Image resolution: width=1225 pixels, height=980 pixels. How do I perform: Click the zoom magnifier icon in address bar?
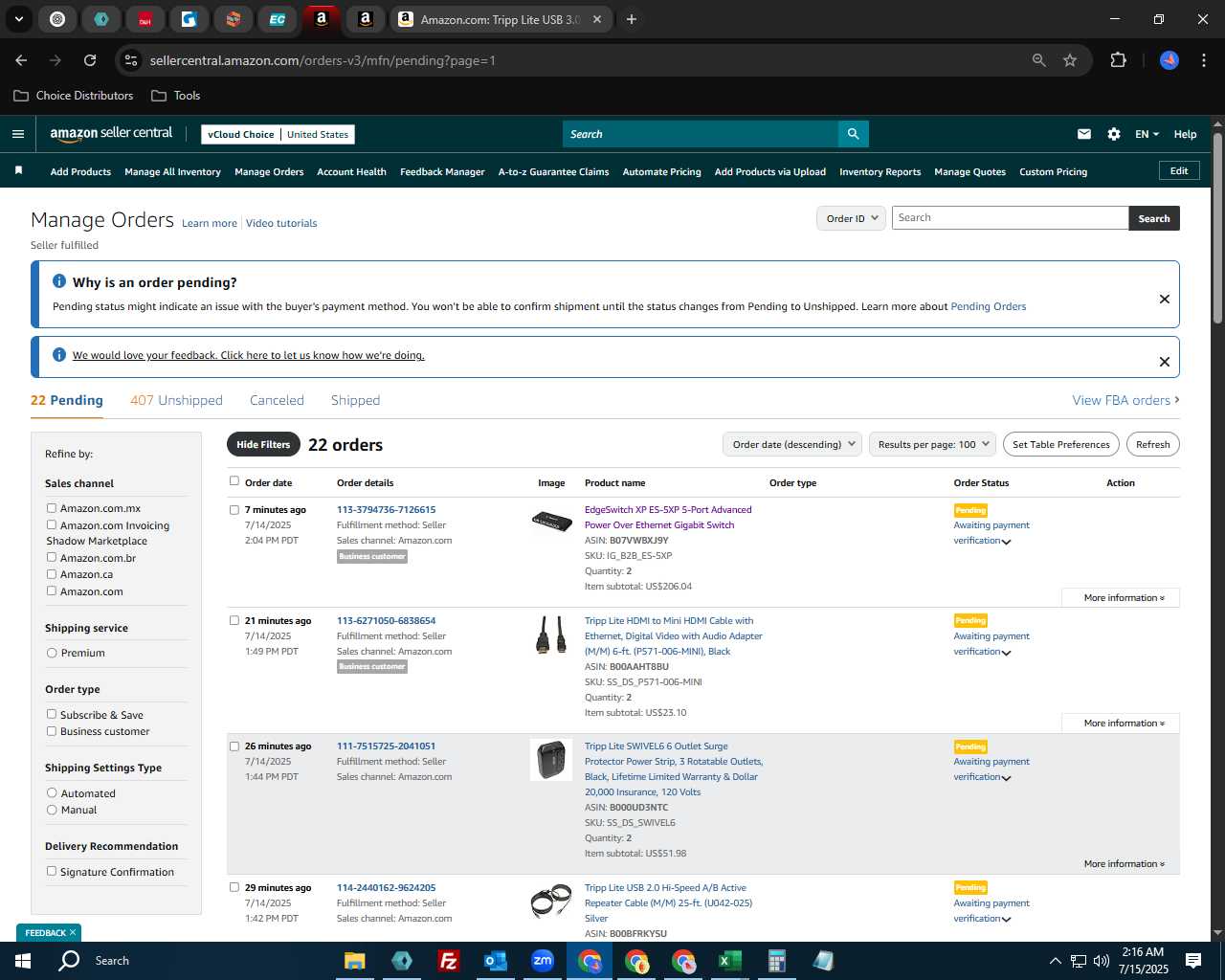(x=1039, y=60)
